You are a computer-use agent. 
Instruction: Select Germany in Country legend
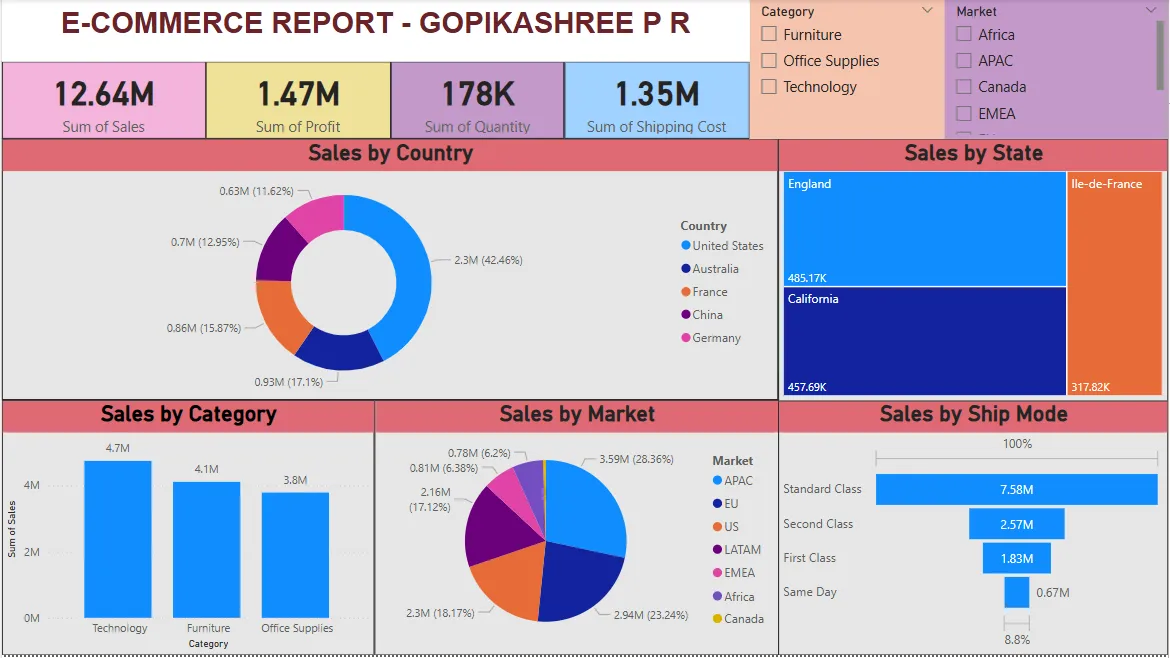click(x=710, y=338)
